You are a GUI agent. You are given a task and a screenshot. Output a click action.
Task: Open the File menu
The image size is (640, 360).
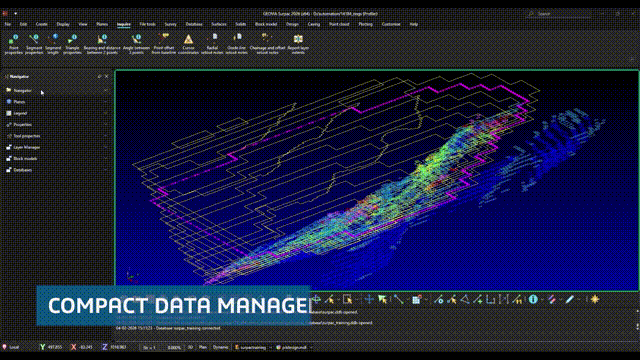tap(8, 24)
